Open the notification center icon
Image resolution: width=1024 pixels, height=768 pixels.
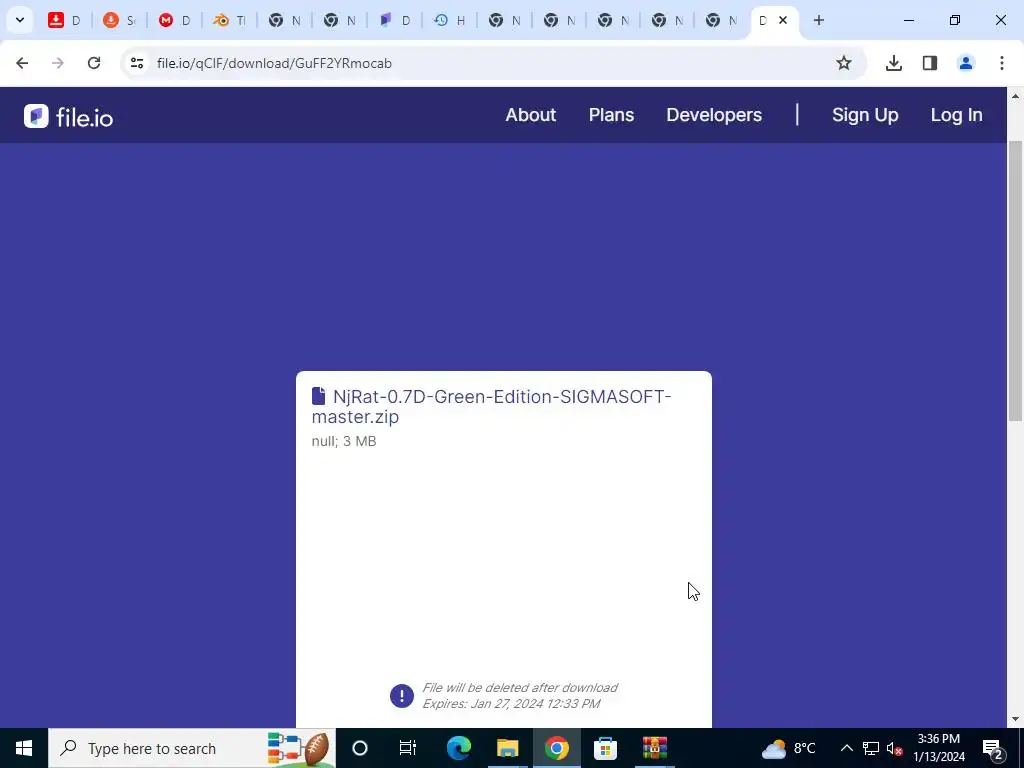click(x=992, y=748)
